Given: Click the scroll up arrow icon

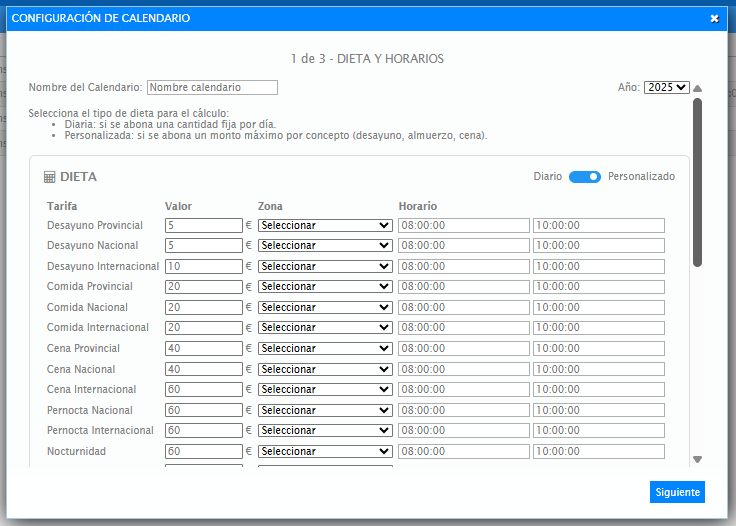Looking at the screenshot, I should 698,88.
